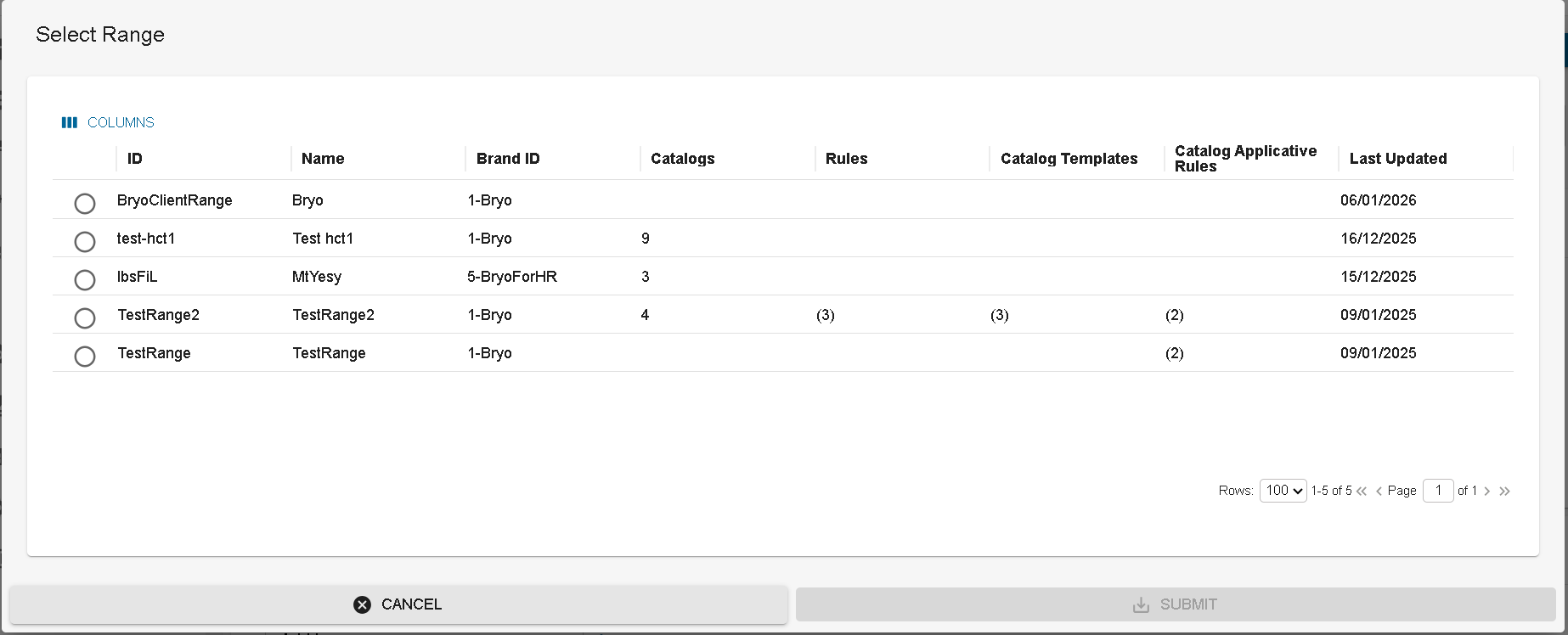Go to the previous page
This screenshot has width=1568, height=635.
[x=1379, y=492]
